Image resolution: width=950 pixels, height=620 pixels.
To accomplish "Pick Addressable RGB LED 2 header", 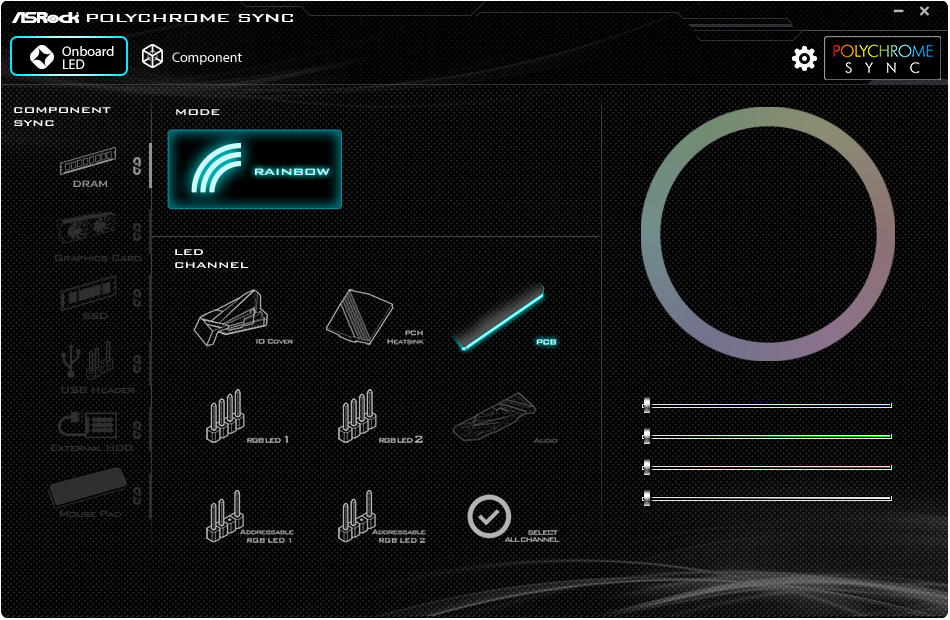I will pyautogui.click(x=382, y=517).
